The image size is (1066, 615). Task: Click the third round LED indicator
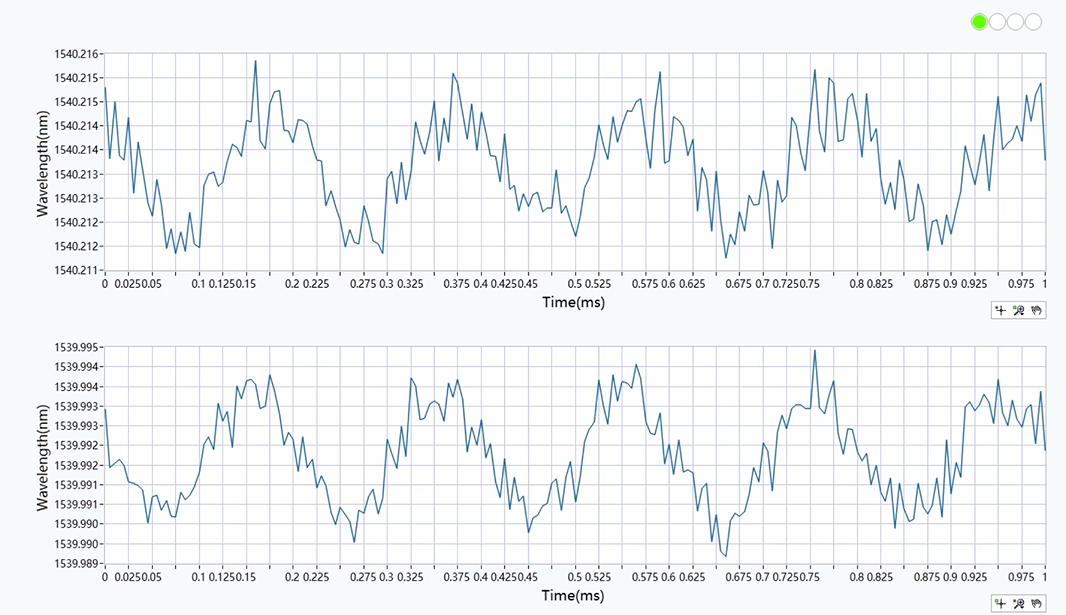tap(1015, 22)
